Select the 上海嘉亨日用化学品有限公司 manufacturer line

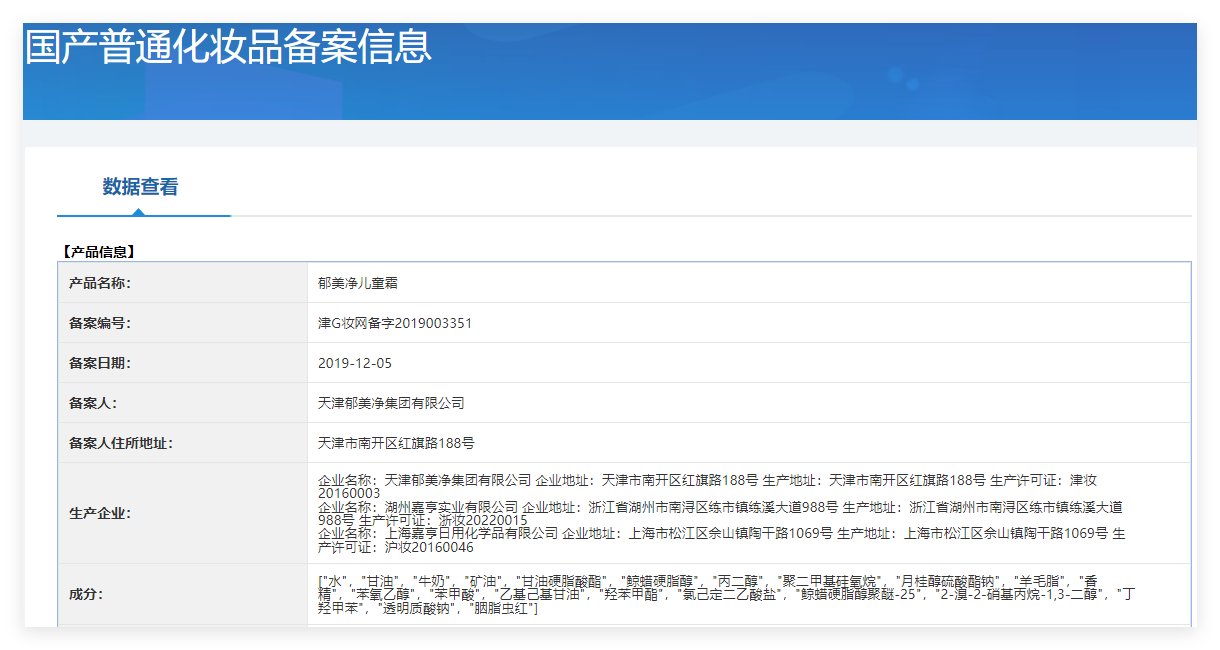pos(720,540)
